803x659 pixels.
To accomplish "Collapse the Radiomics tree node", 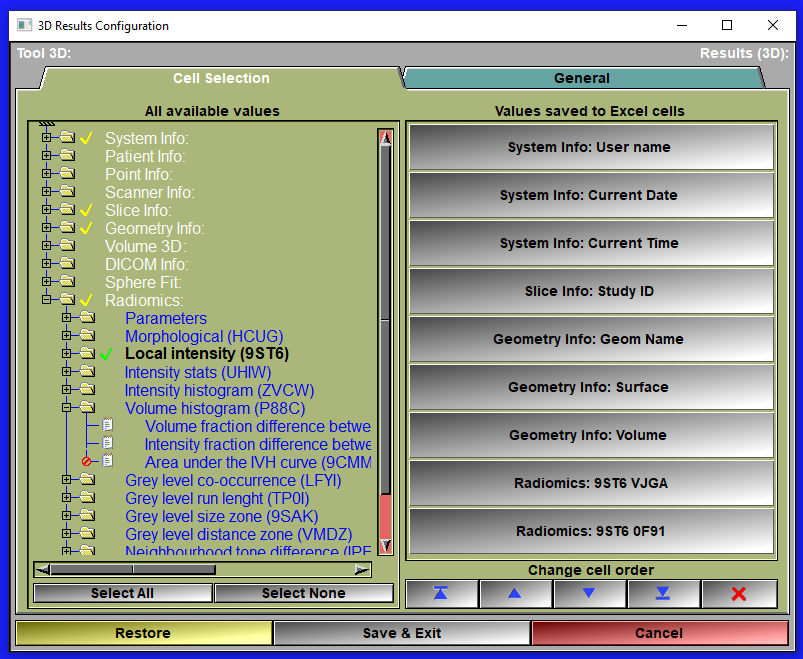I will tap(47, 300).
